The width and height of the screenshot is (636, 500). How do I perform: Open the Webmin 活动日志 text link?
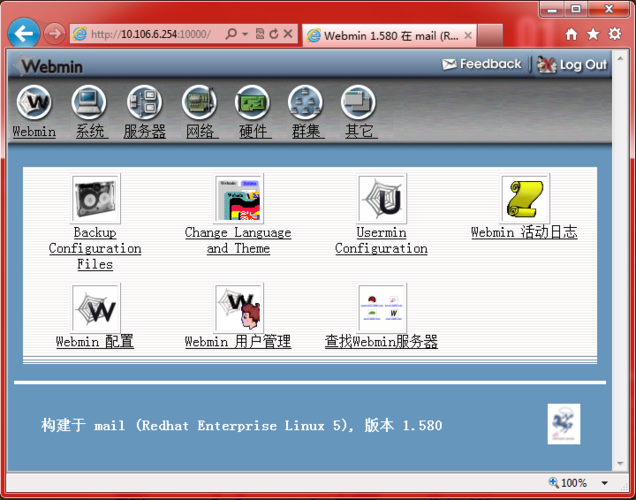pyautogui.click(x=524, y=232)
